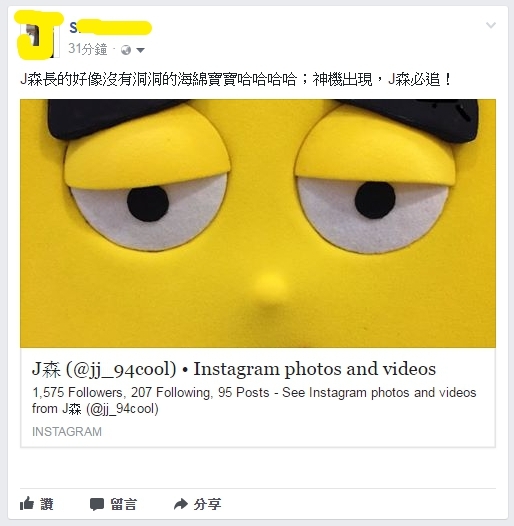This screenshot has height=526, width=514.
Task: Click the 讚 like button label
Action: pos(47,504)
